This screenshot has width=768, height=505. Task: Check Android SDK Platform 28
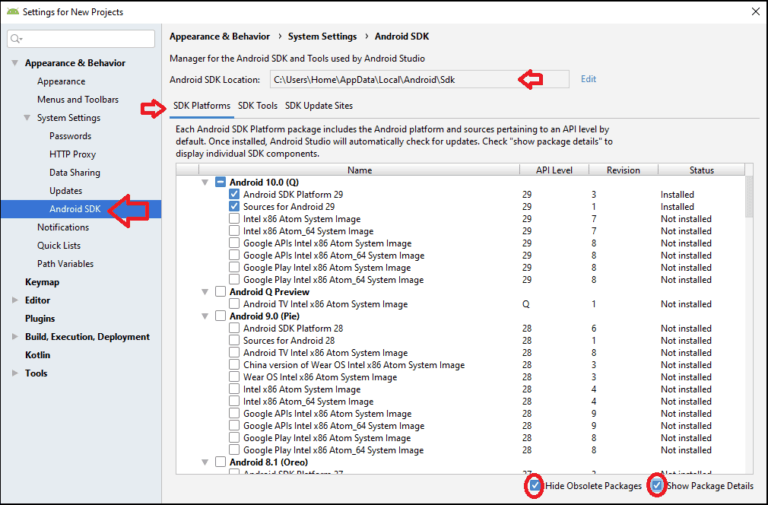click(234, 328)
